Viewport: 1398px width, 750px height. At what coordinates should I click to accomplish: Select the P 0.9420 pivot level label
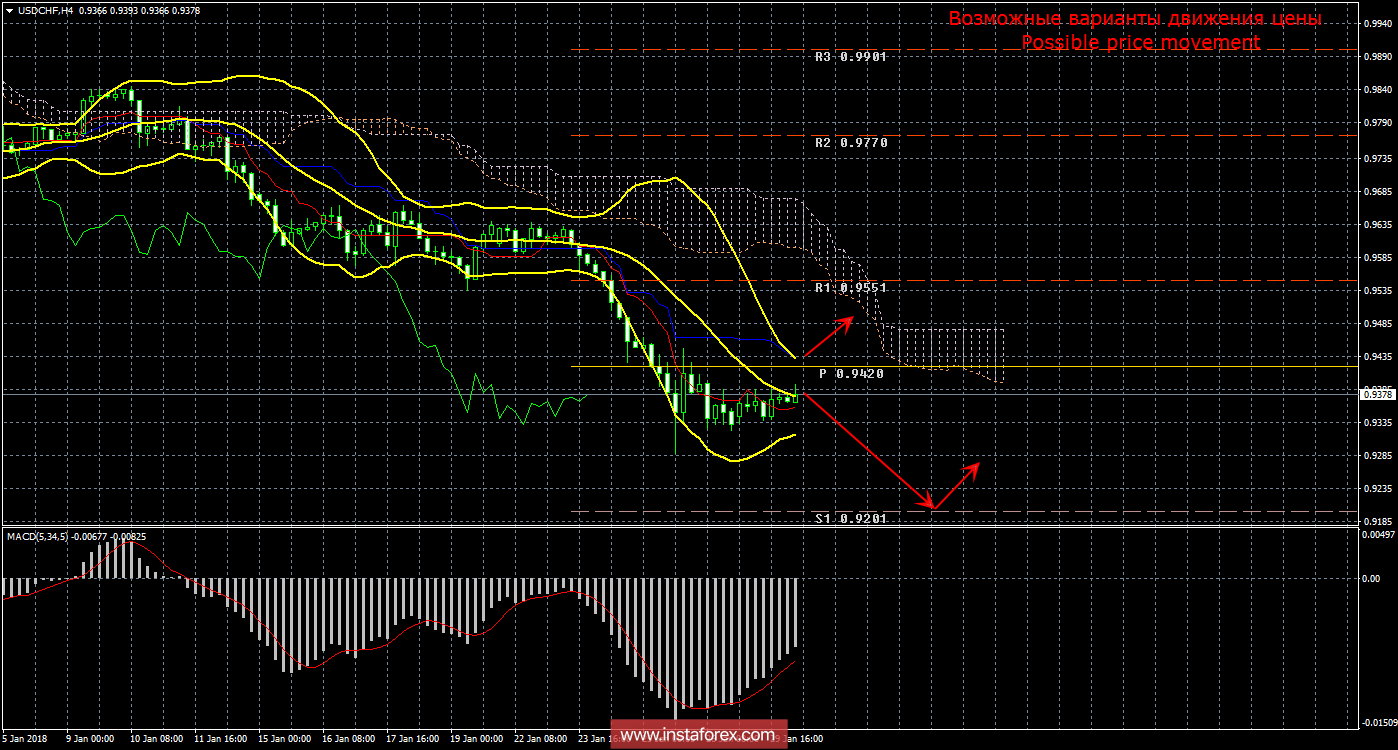851,373
